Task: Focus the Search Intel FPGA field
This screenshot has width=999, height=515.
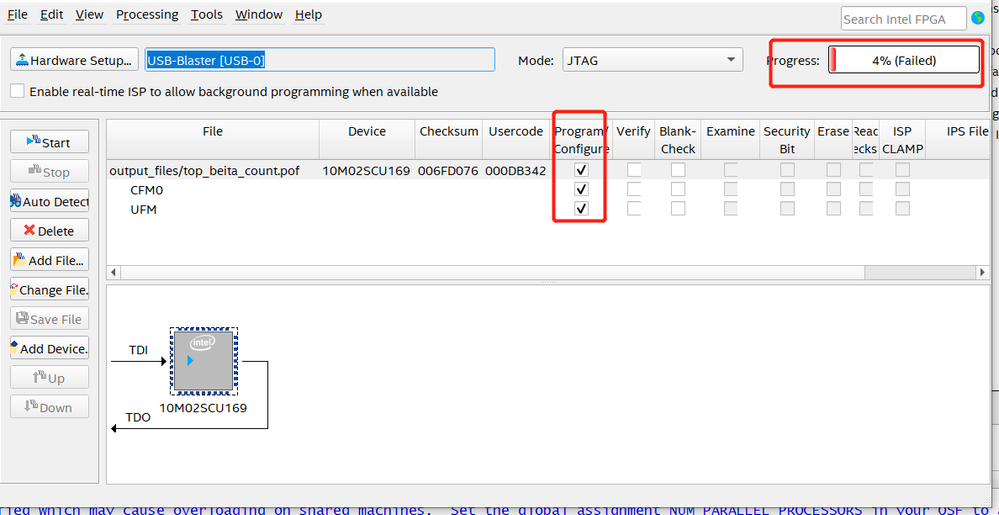Action: pos(903,19)
